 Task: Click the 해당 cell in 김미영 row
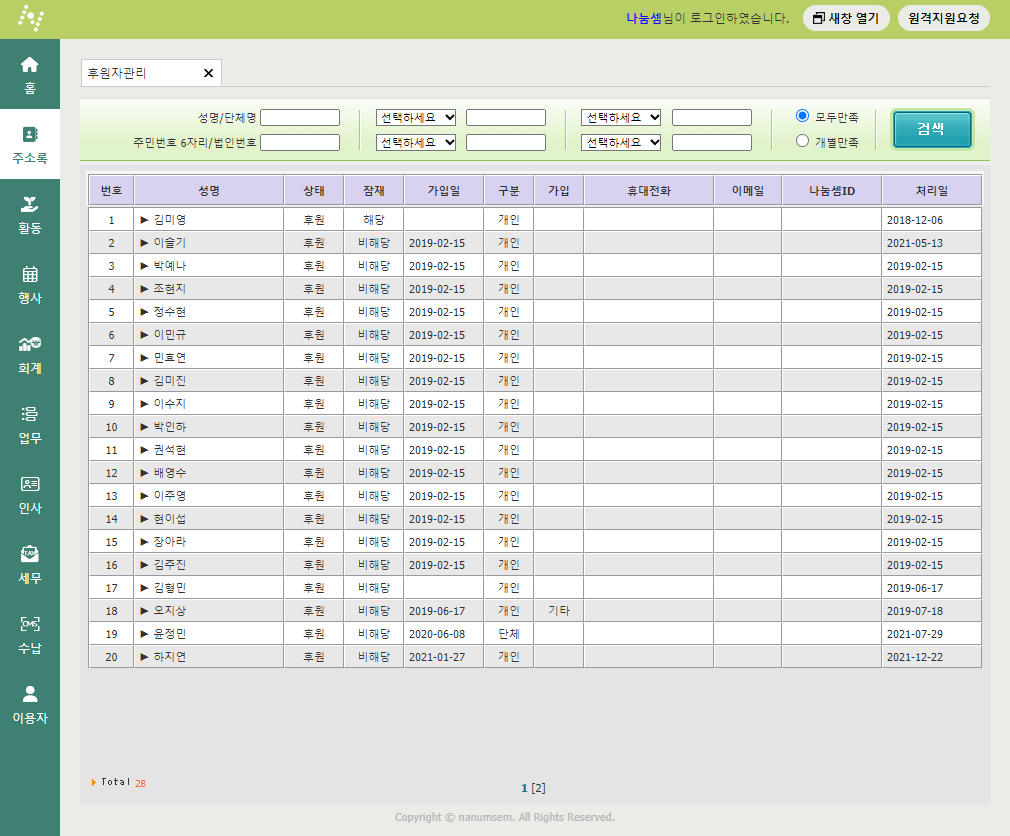(374, 220)
